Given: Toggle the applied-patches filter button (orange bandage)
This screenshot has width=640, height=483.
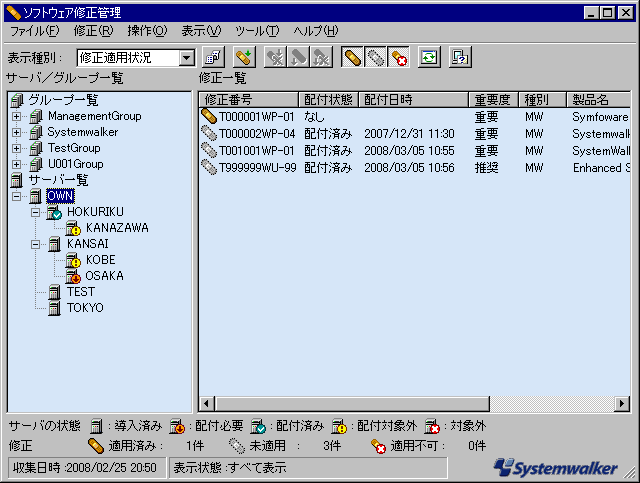Looking at the screenshot, I should pyautogui.click(x=352, y=57).
